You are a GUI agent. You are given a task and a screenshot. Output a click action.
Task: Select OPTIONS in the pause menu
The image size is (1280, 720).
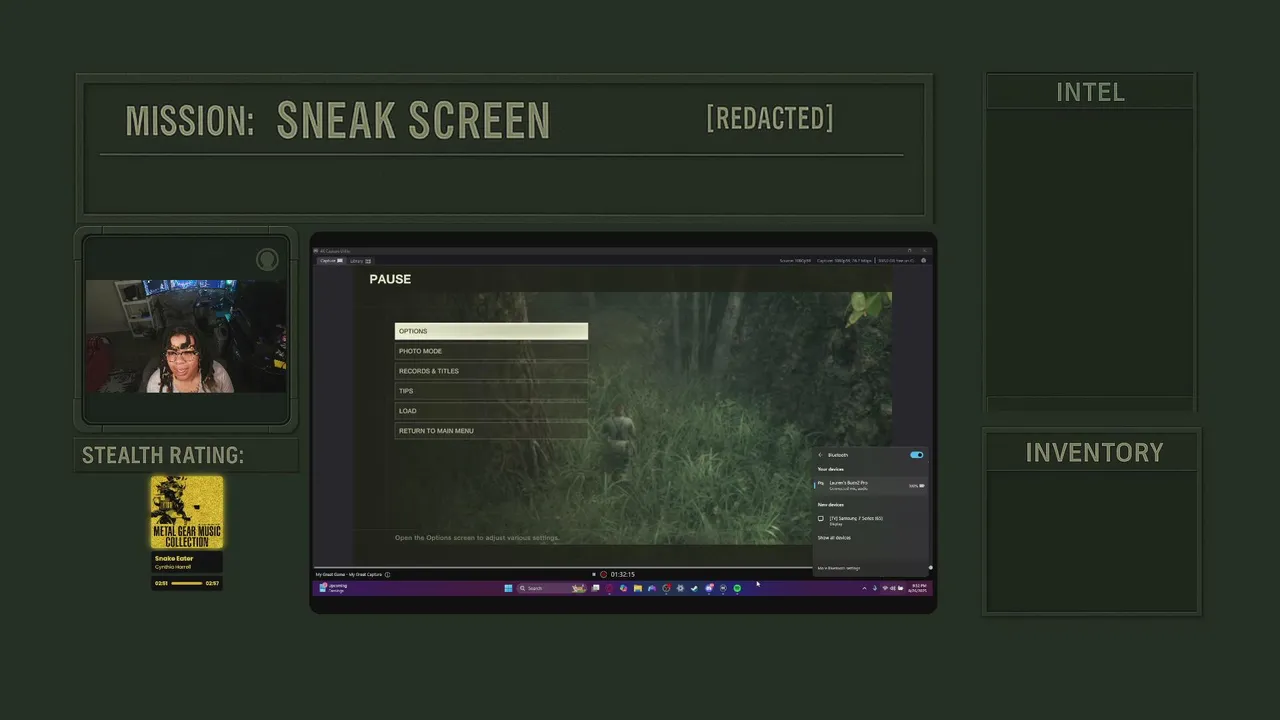pos(491,331)
